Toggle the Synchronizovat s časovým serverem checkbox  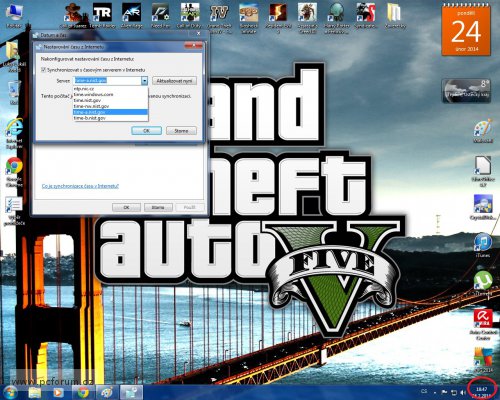pos(43,70)
